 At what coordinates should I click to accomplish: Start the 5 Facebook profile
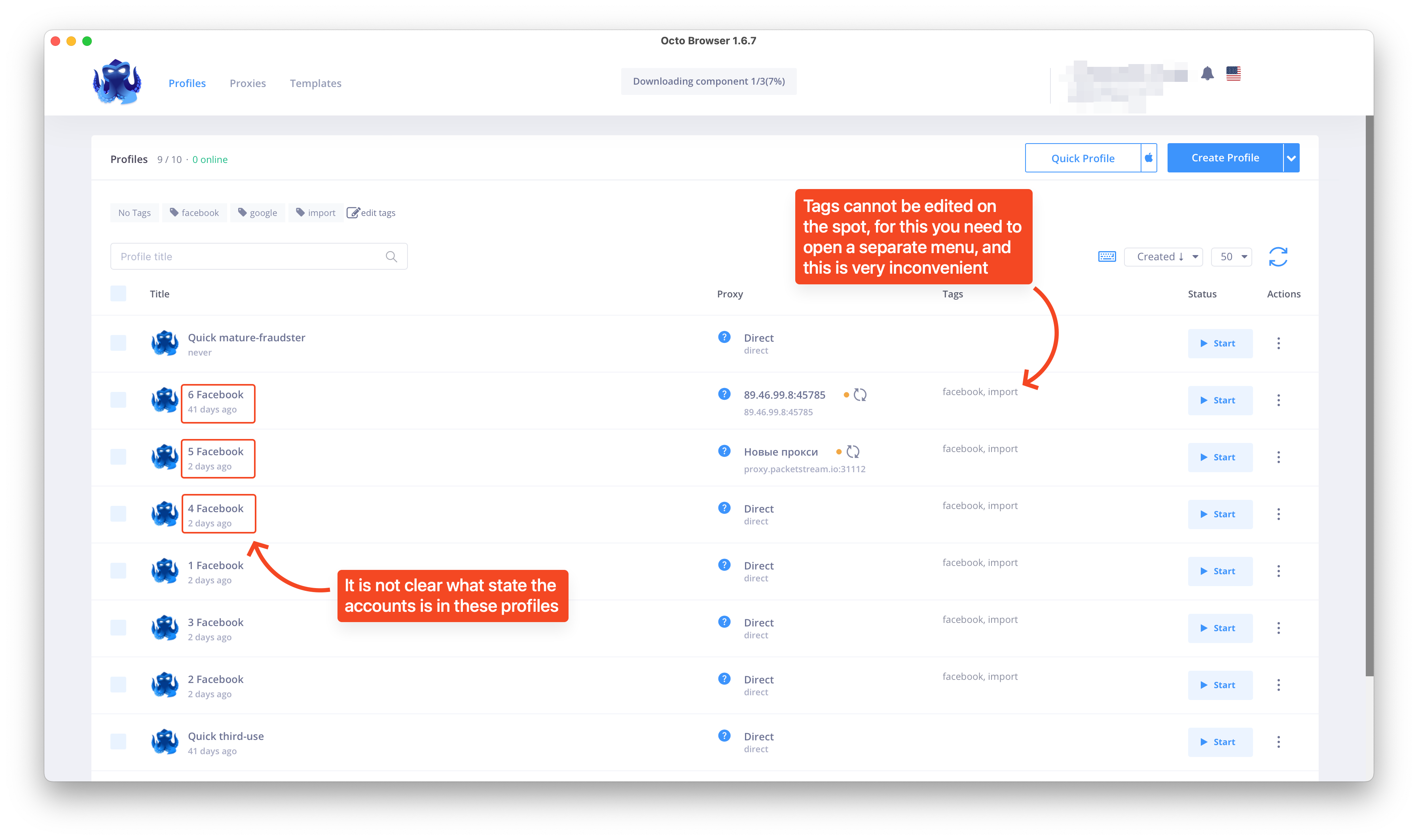1220,457
